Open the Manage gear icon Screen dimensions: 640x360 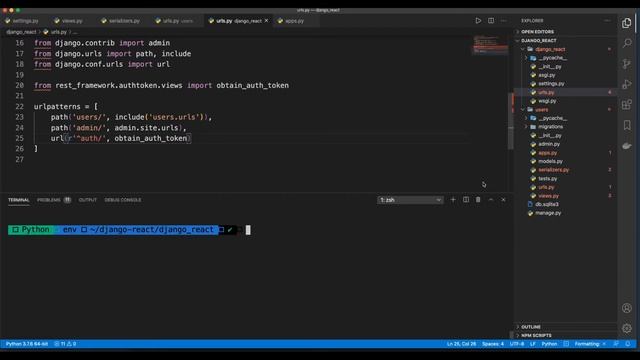pos(627,328)
